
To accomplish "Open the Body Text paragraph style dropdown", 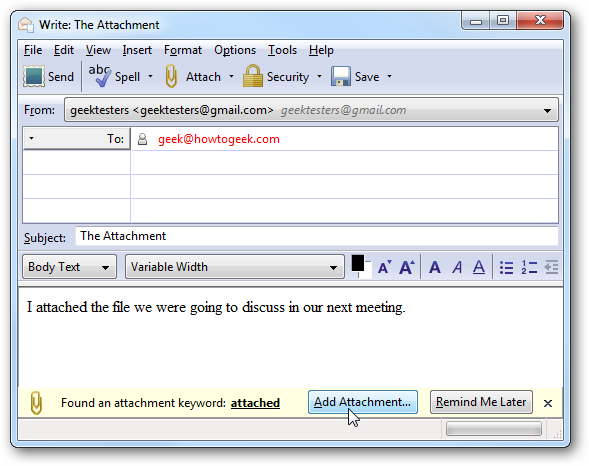I will (69, 267).
